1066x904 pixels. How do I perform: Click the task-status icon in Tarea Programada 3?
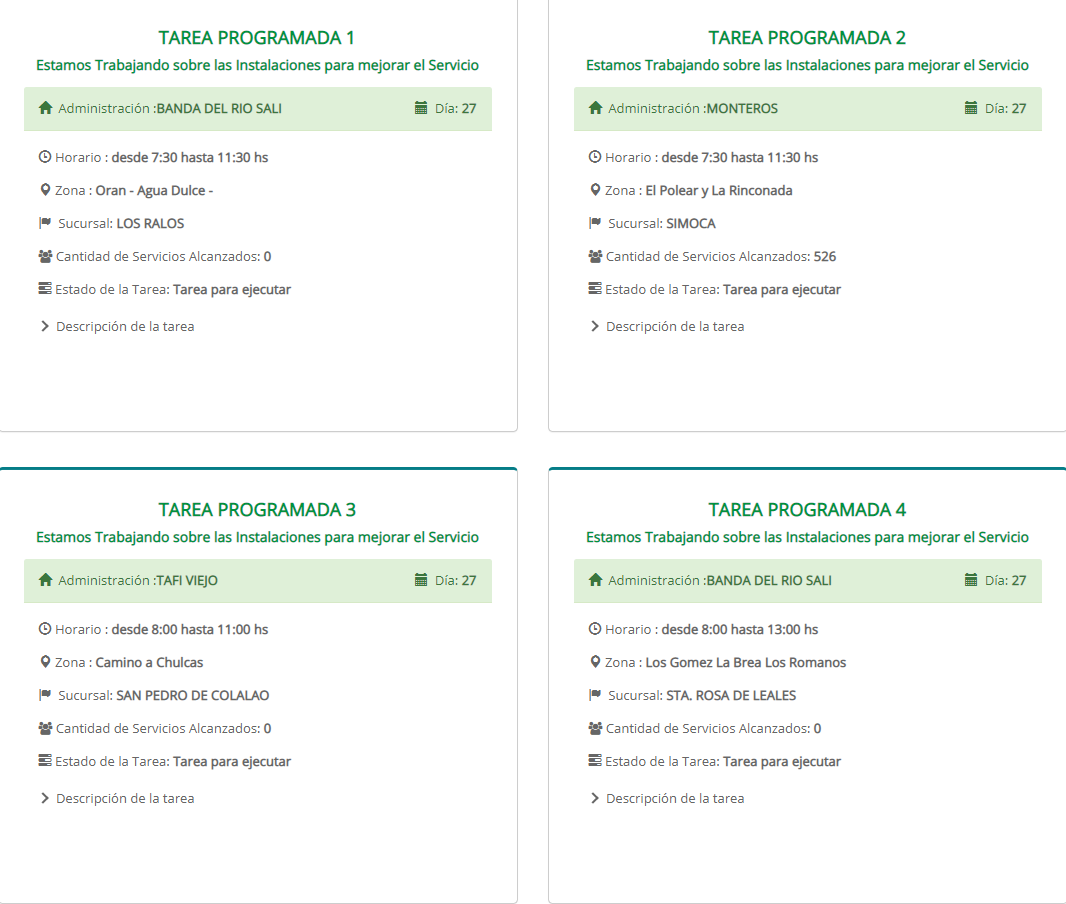point(45,761)
